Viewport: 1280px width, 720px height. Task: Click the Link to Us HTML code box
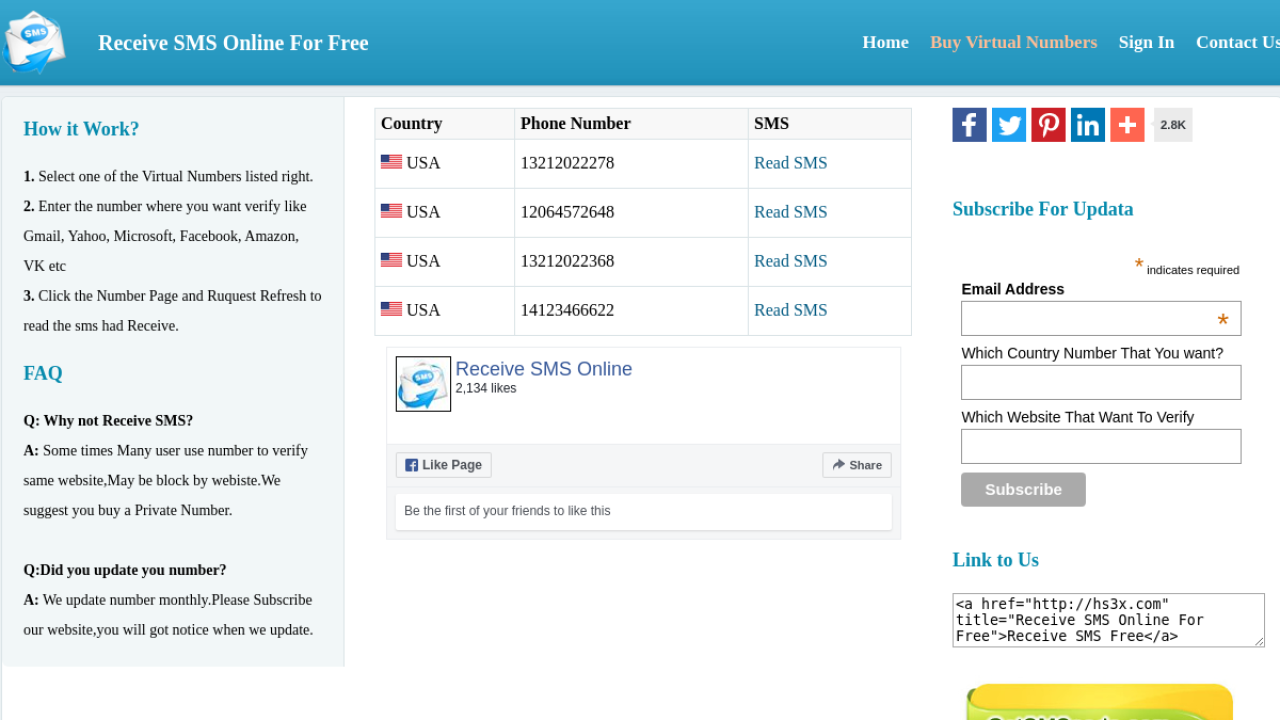point(1108,620)
